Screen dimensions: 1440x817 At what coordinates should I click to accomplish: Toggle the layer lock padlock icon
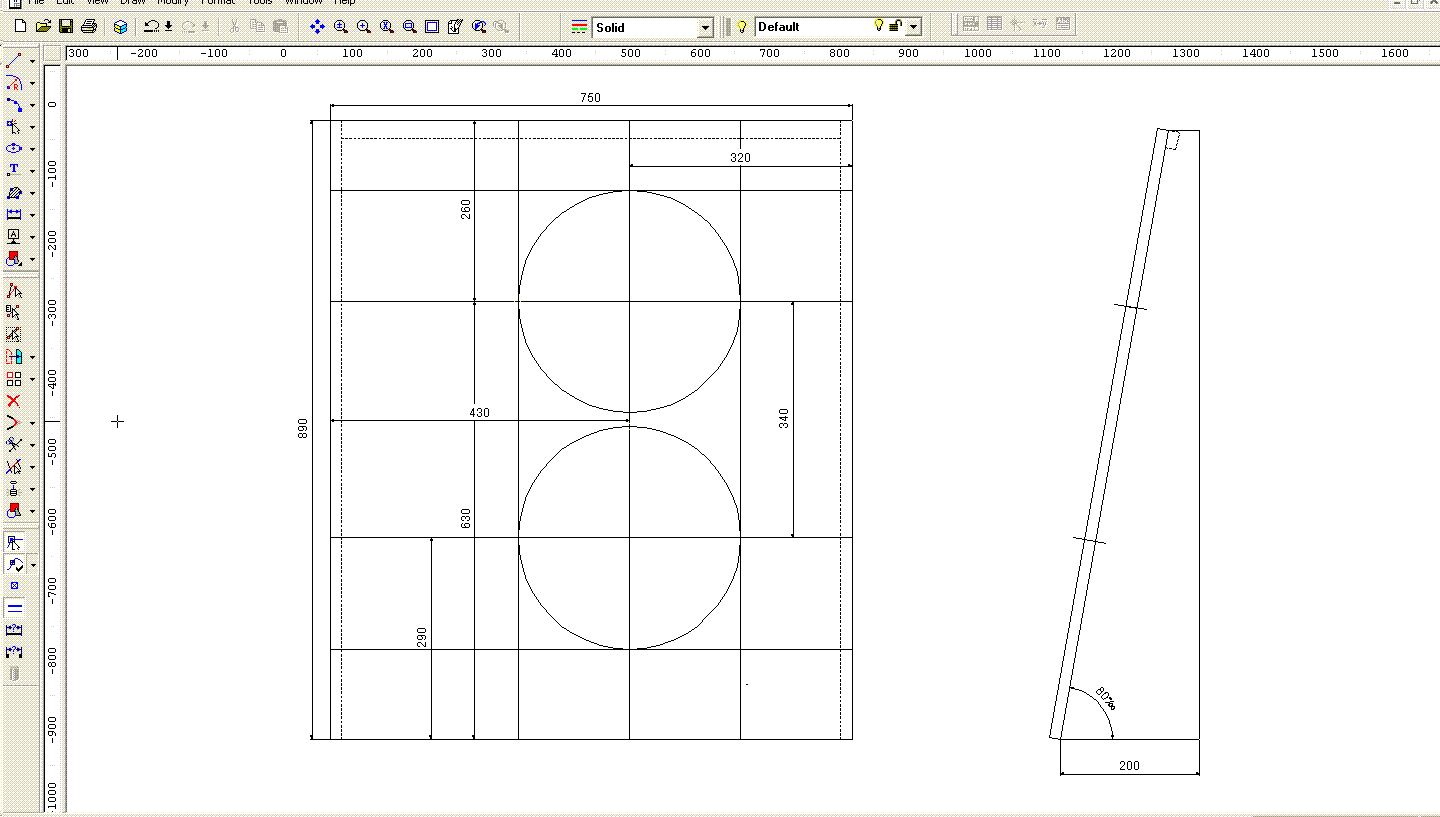pos(895,26)
